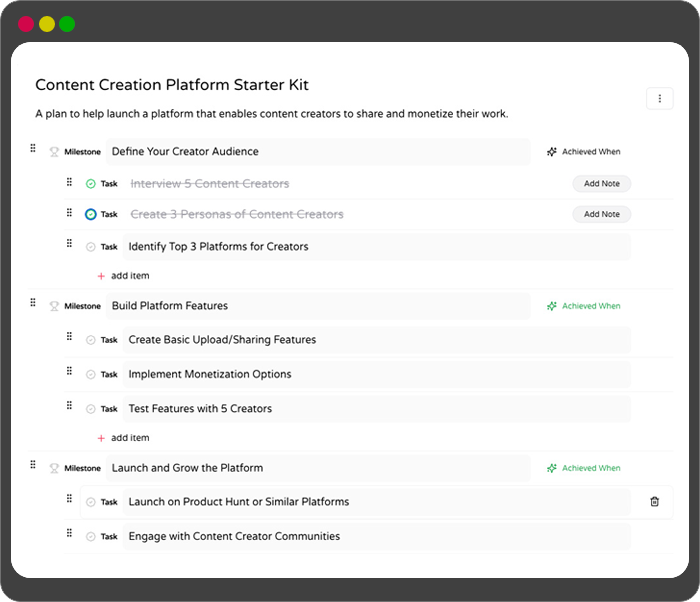Click the drag handle next to Implement Monetization Options
Screen dimensions: 700x602
click(x=69, y=371)
